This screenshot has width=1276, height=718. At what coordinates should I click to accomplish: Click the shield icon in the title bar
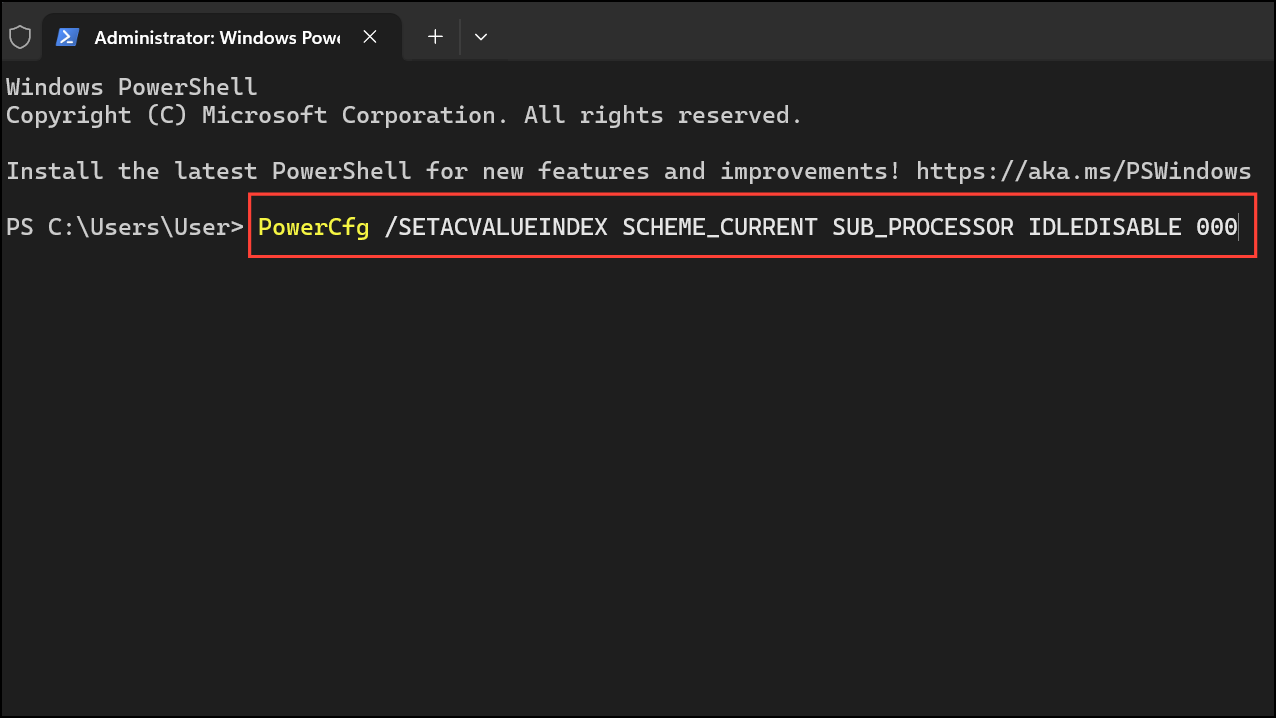20,37
